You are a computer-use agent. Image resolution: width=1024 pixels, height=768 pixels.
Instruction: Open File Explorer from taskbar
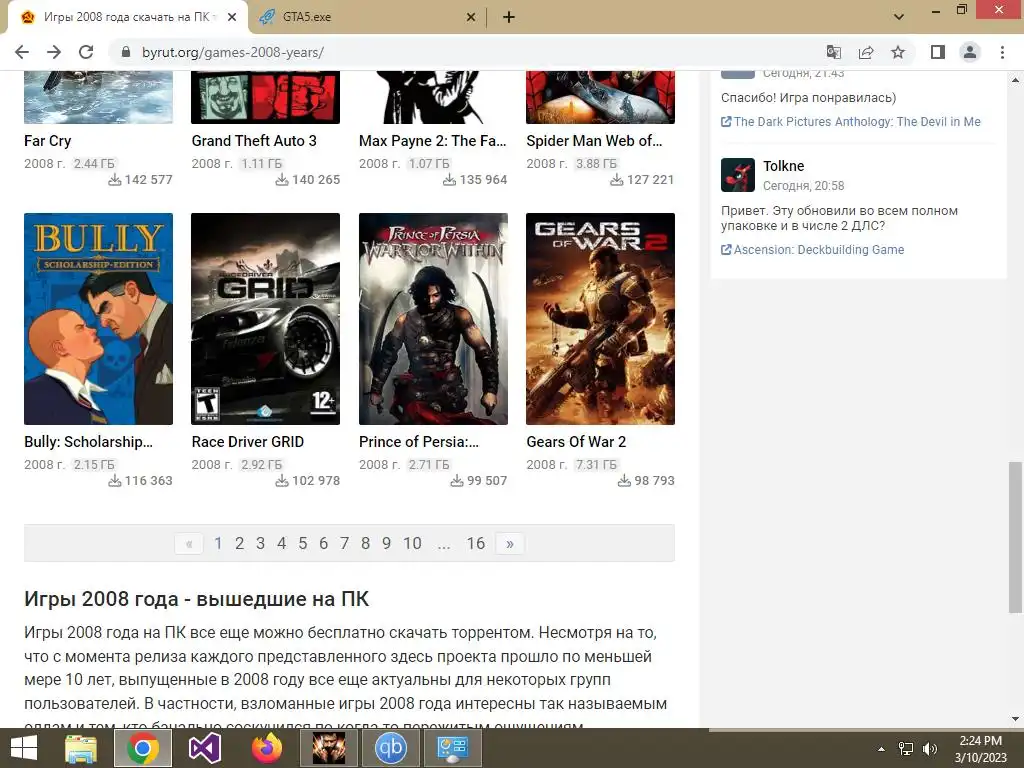81,748
